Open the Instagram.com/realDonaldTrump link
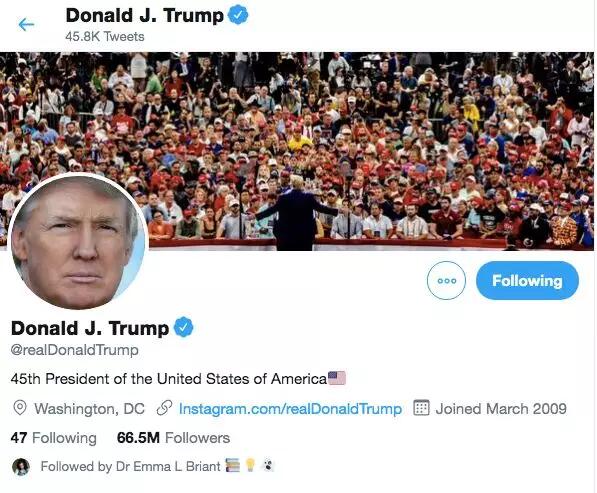Viewport: 597px width, 493px height. click(x=290, y=408)
